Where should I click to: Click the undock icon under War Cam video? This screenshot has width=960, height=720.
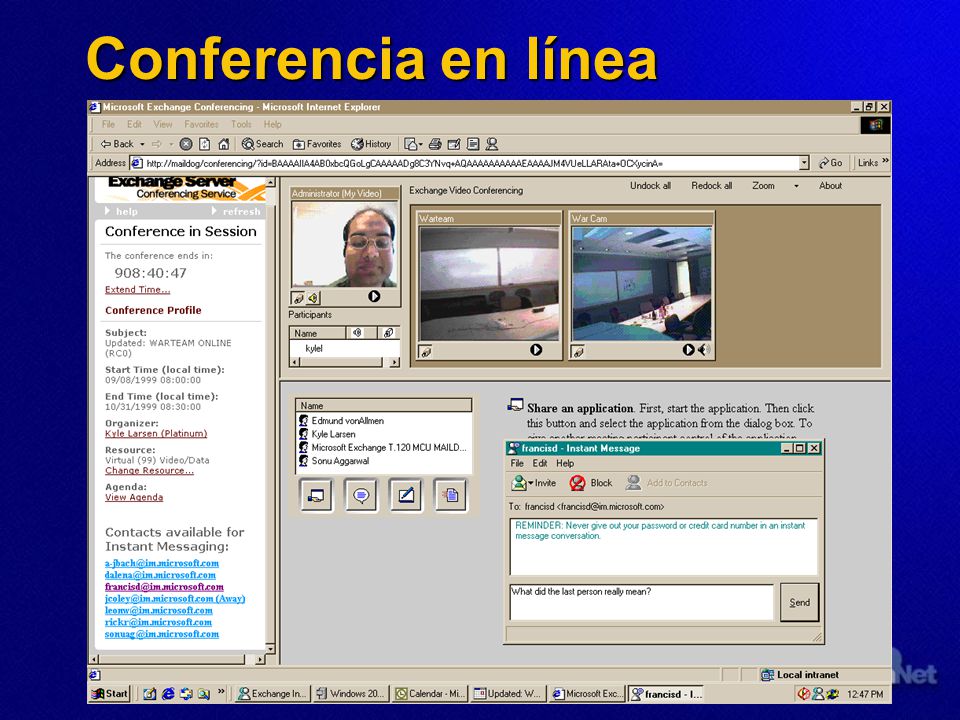pos(578,351)
